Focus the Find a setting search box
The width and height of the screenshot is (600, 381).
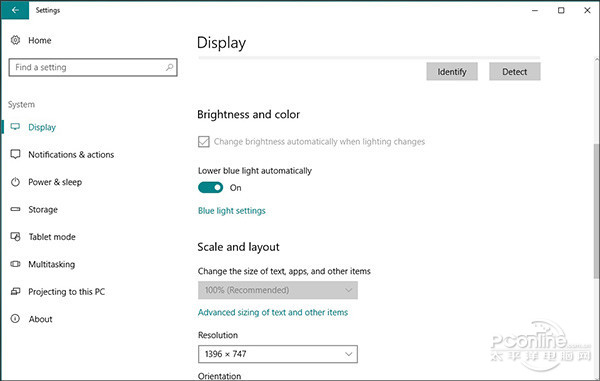click(93, 67)
